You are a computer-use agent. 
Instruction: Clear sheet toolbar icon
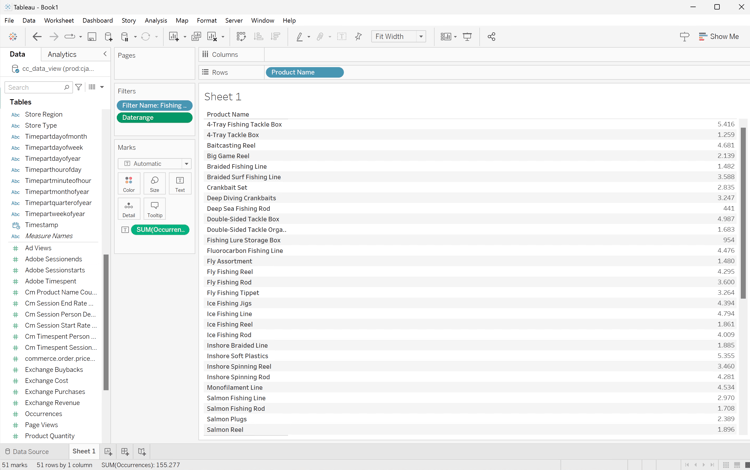[212, 37]
